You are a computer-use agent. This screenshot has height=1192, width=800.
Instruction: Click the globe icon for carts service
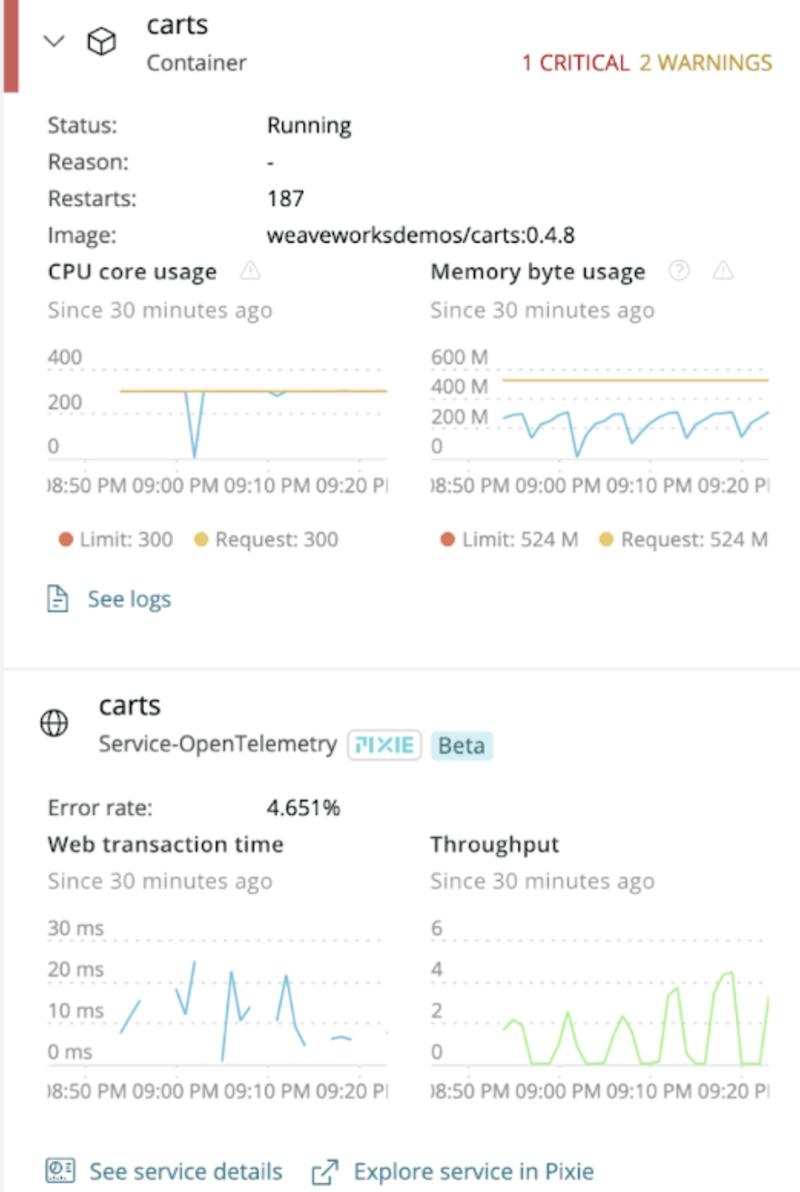pos(54,723)
